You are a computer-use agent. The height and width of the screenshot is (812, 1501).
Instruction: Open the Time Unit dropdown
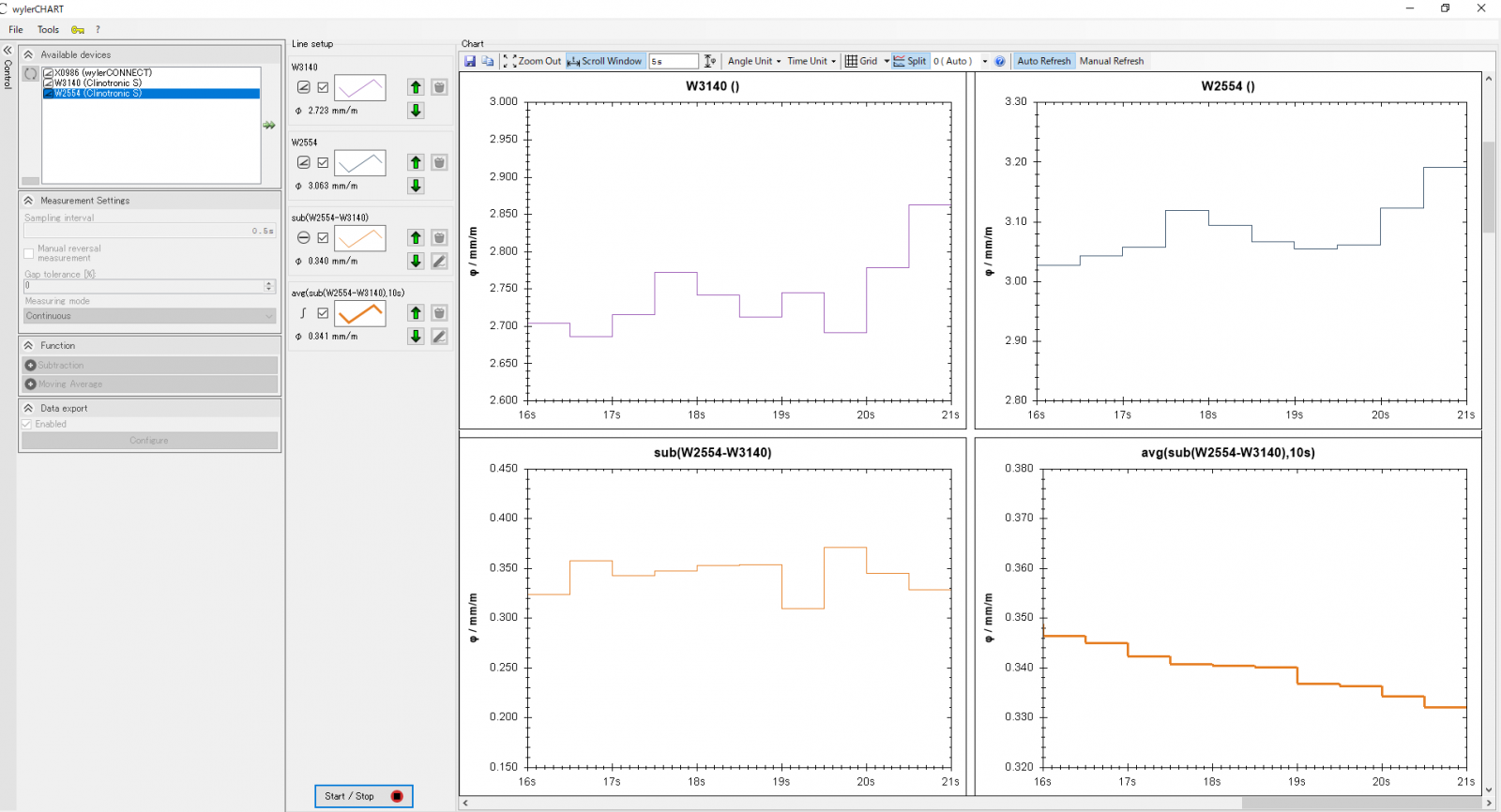click(811, 61)
